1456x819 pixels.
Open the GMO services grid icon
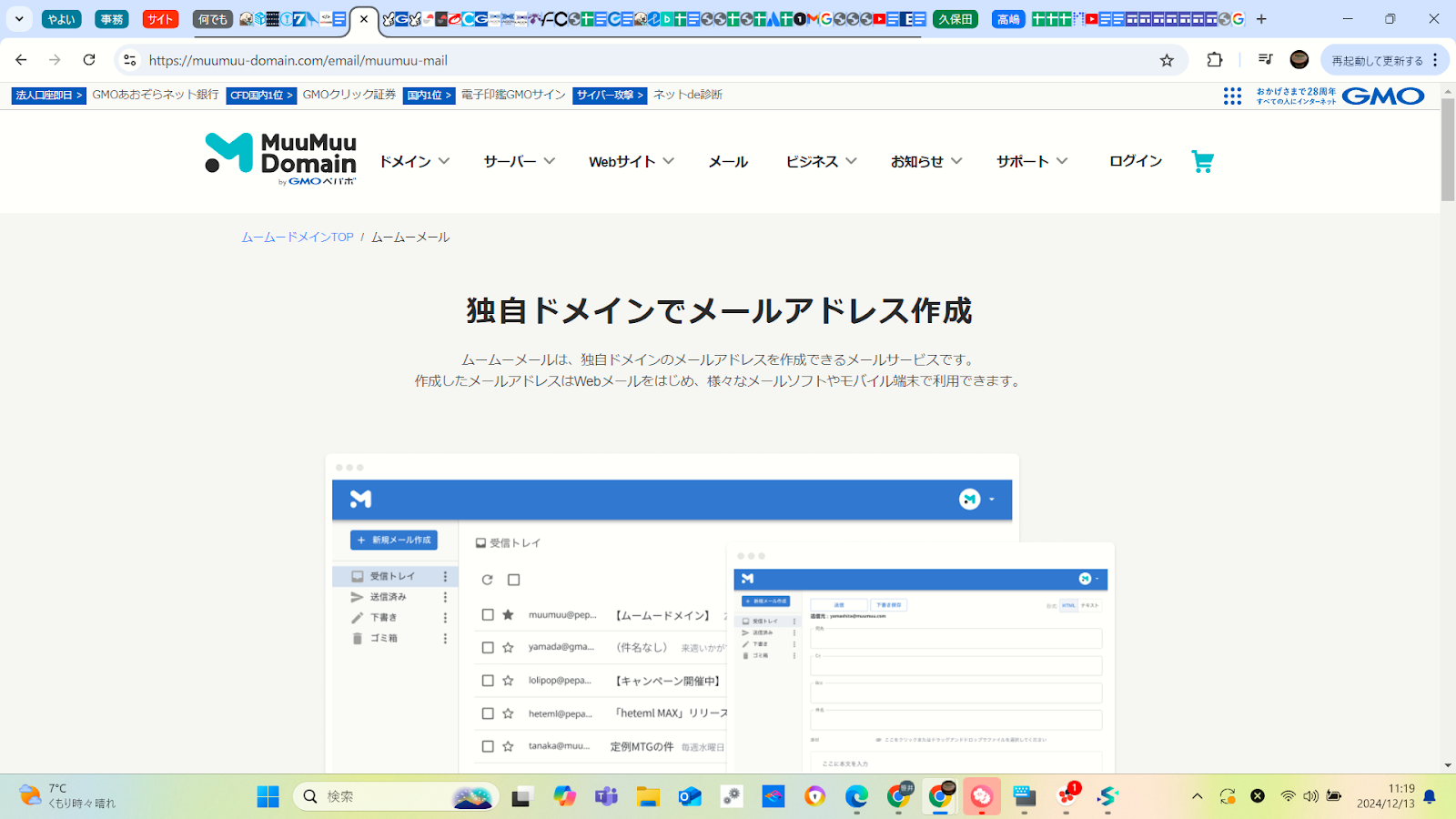pyautogui.click(x=1232, y=96)
